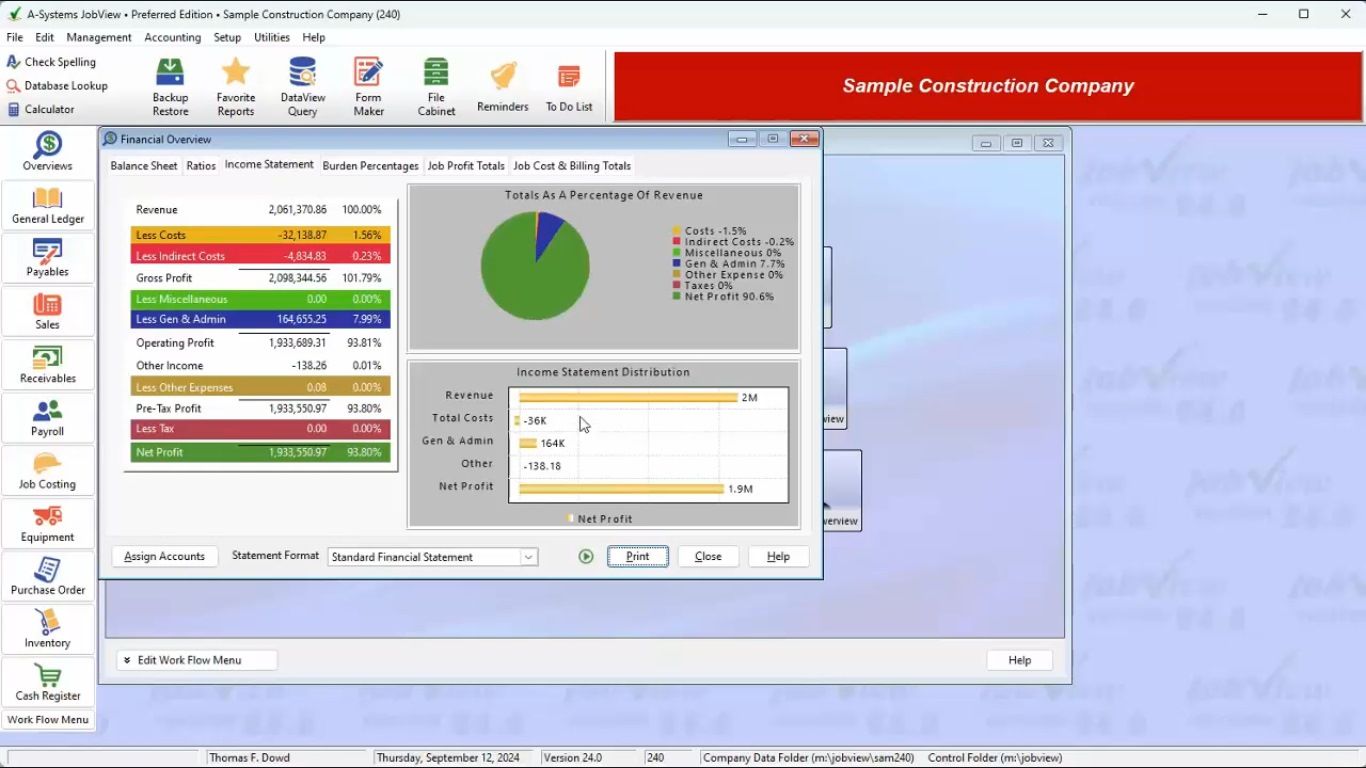Open the Cash Register module

[48, 682]
